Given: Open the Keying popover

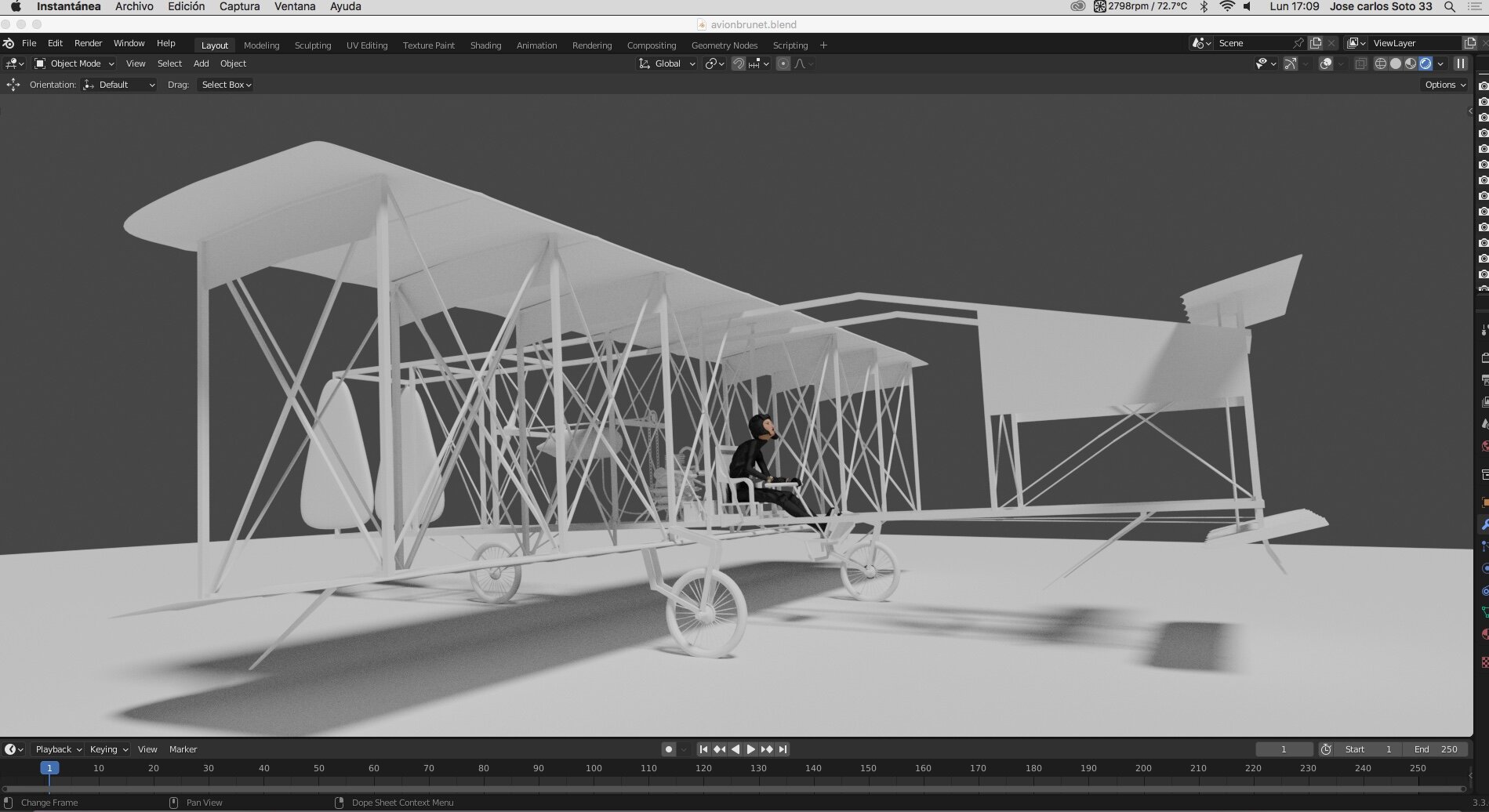Looking at the screenshot, I should point(108,749).
